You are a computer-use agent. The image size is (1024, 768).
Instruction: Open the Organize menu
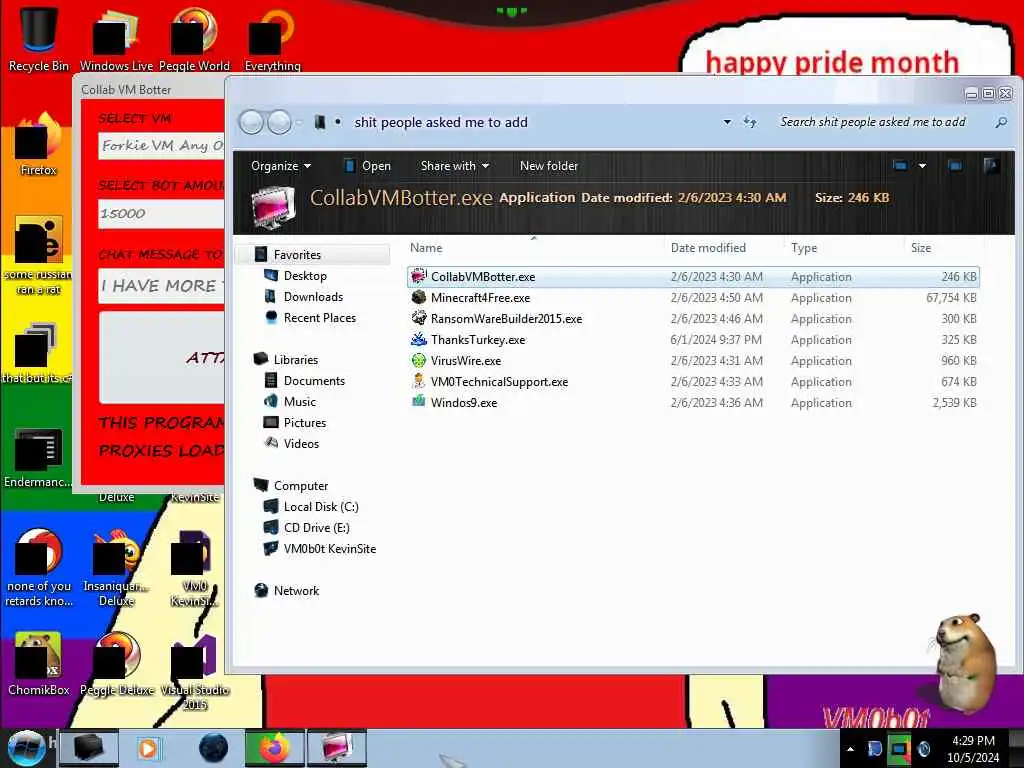[281, 166]
